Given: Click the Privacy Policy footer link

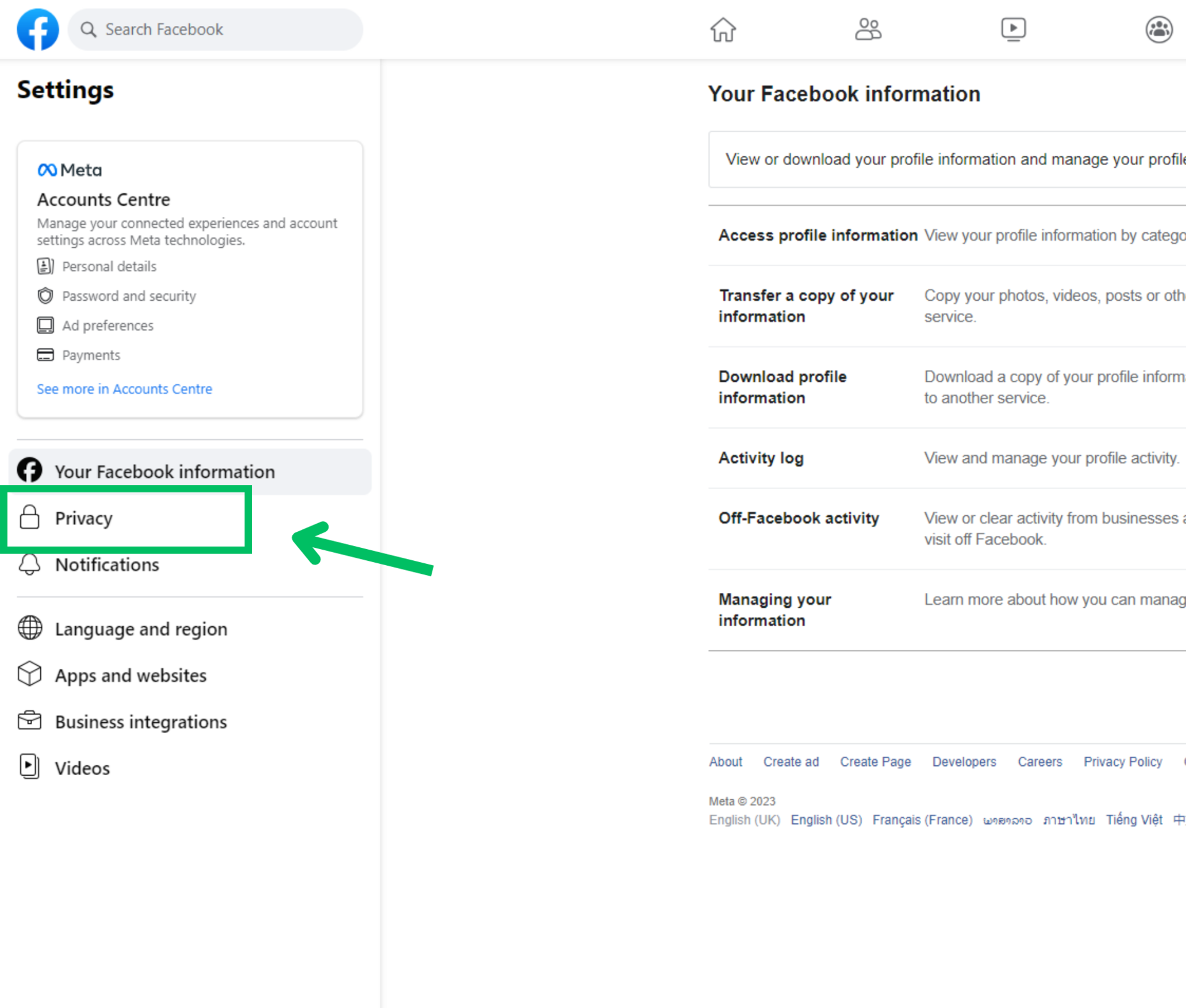Looking at the screenshot, I should 1122,762.
